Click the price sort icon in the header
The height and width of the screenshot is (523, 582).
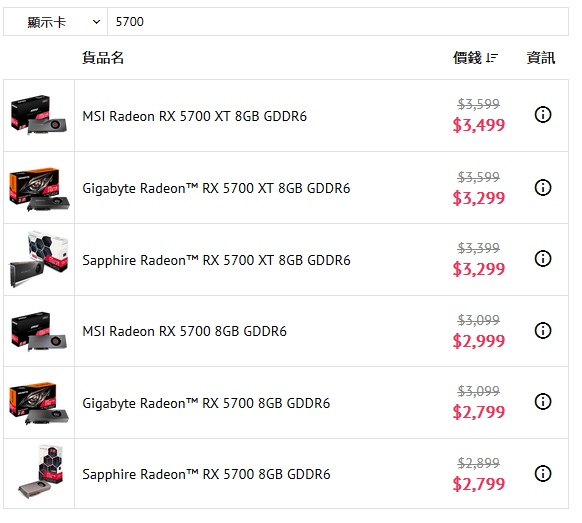(492, 58)
